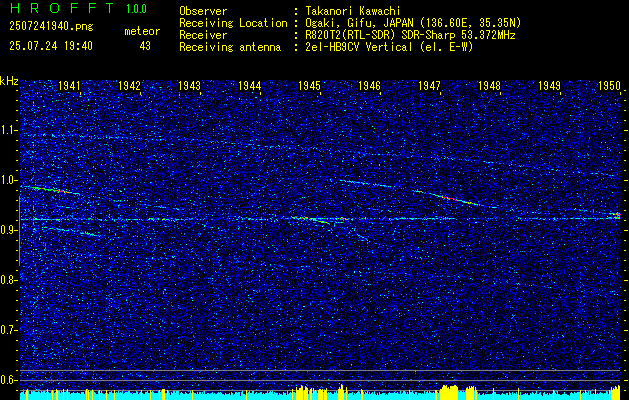Click time marker 1949
The width and height of the screenshot is (629, 400).
pyautogui.click(x=549, y=86)
